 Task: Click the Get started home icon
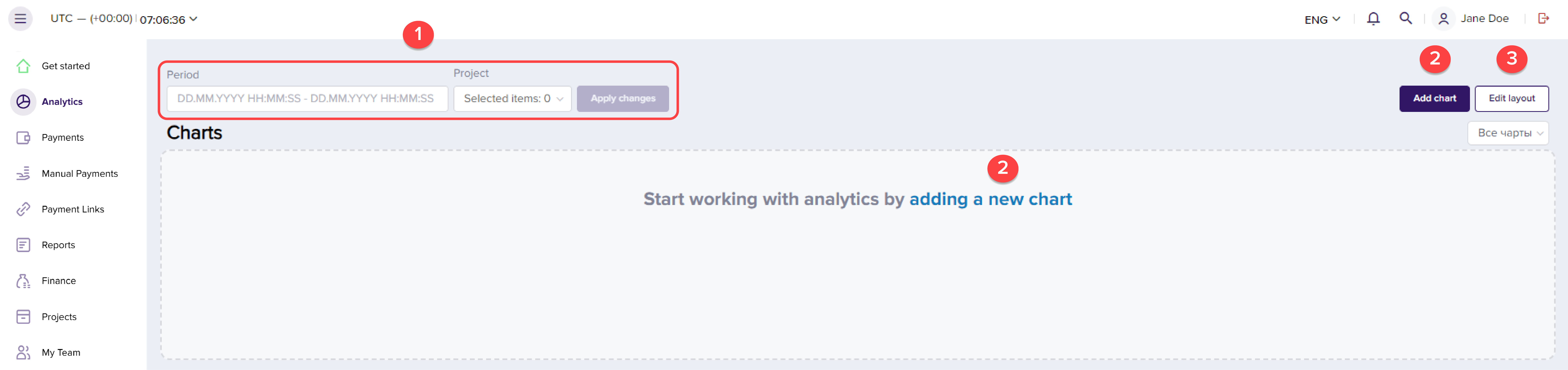coord(23,66)
